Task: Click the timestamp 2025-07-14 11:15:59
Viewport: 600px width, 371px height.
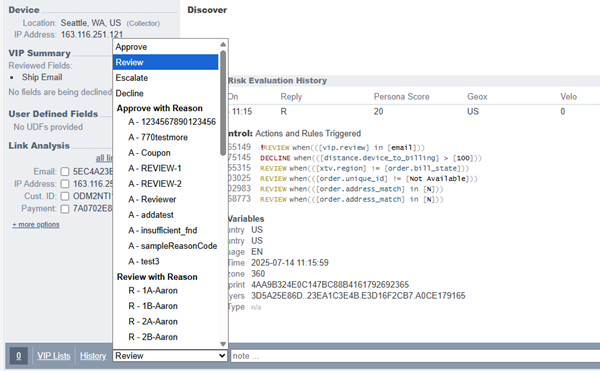Action: point(290,263)
